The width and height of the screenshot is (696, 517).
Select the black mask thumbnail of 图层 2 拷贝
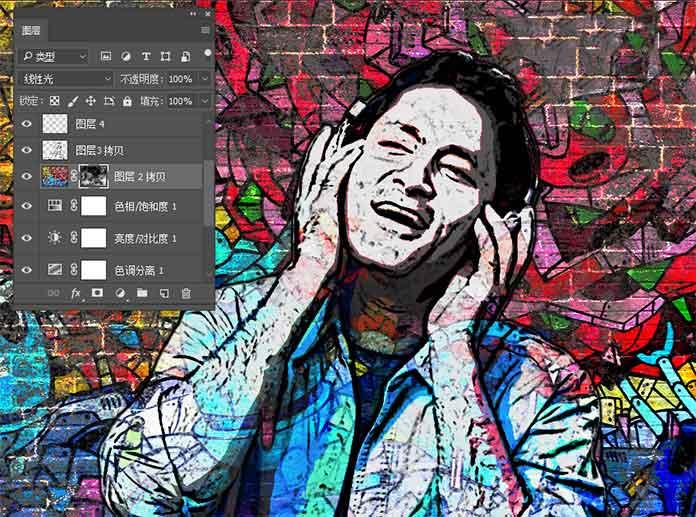[94, 176]
